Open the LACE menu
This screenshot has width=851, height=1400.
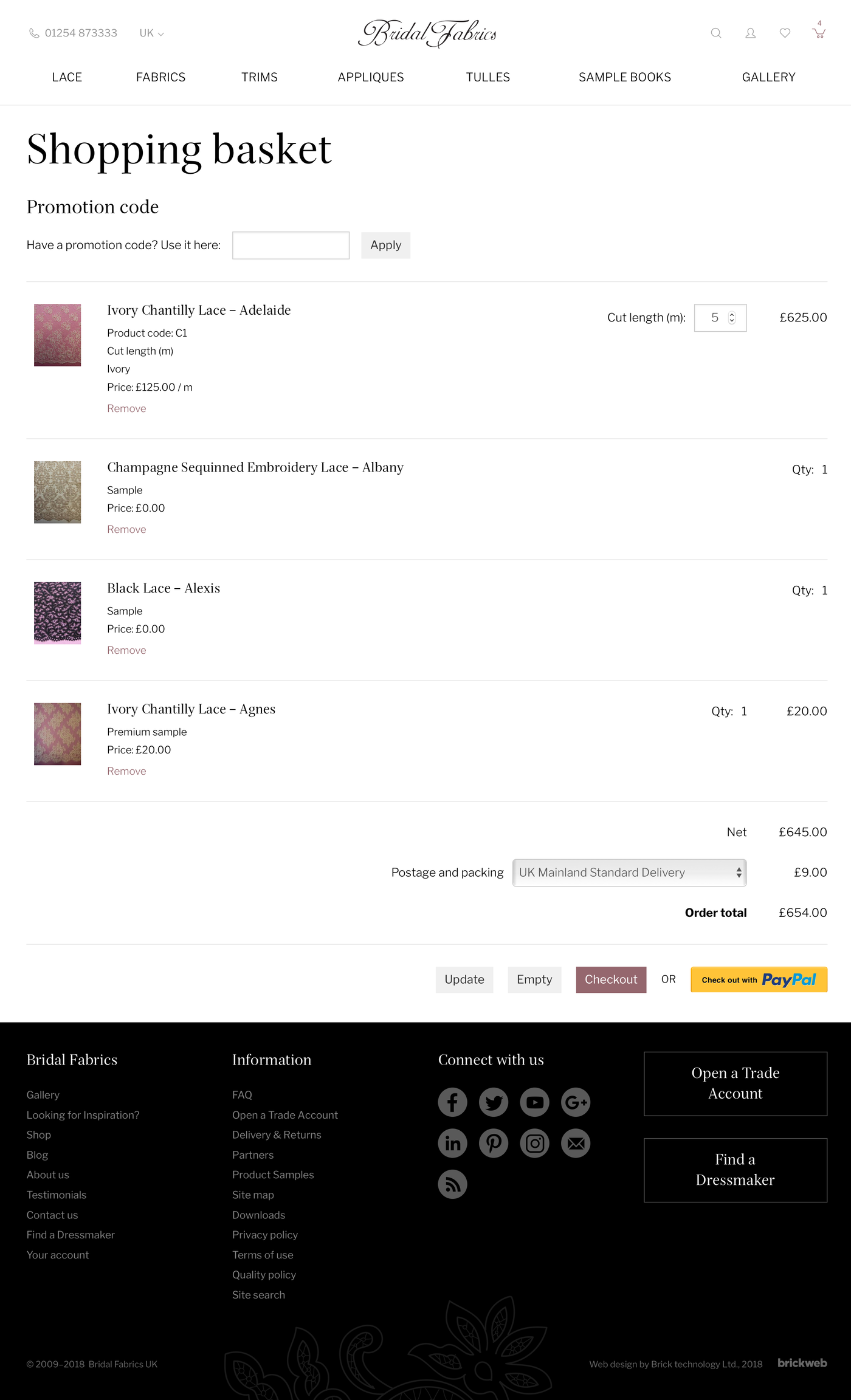(x=67, y=77)
